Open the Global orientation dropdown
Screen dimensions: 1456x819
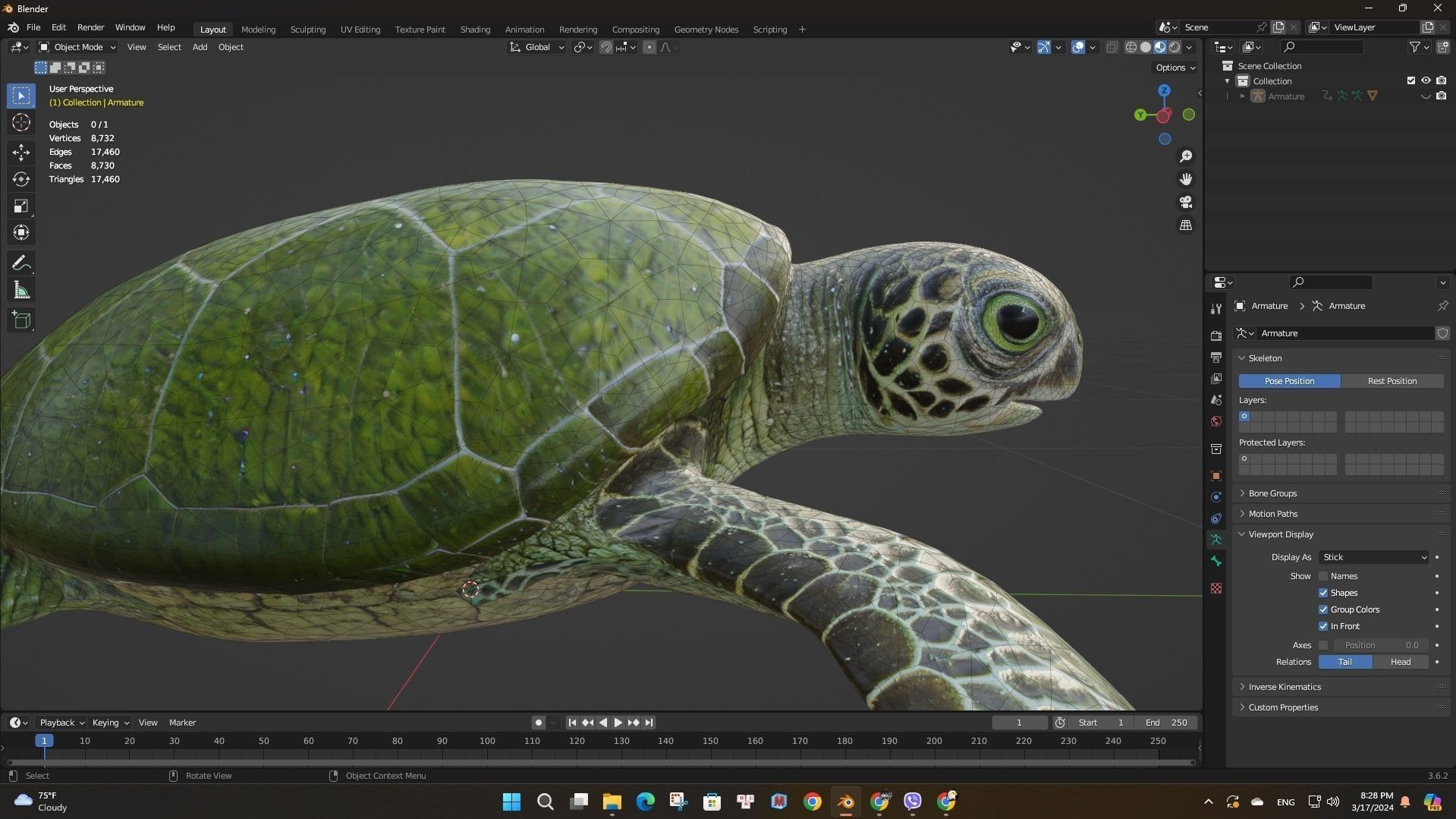tap(537, 47)
